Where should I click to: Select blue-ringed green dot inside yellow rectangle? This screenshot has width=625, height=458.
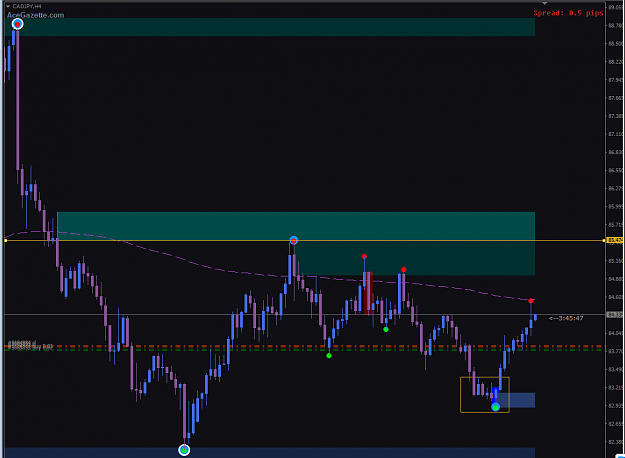(495, 407)
